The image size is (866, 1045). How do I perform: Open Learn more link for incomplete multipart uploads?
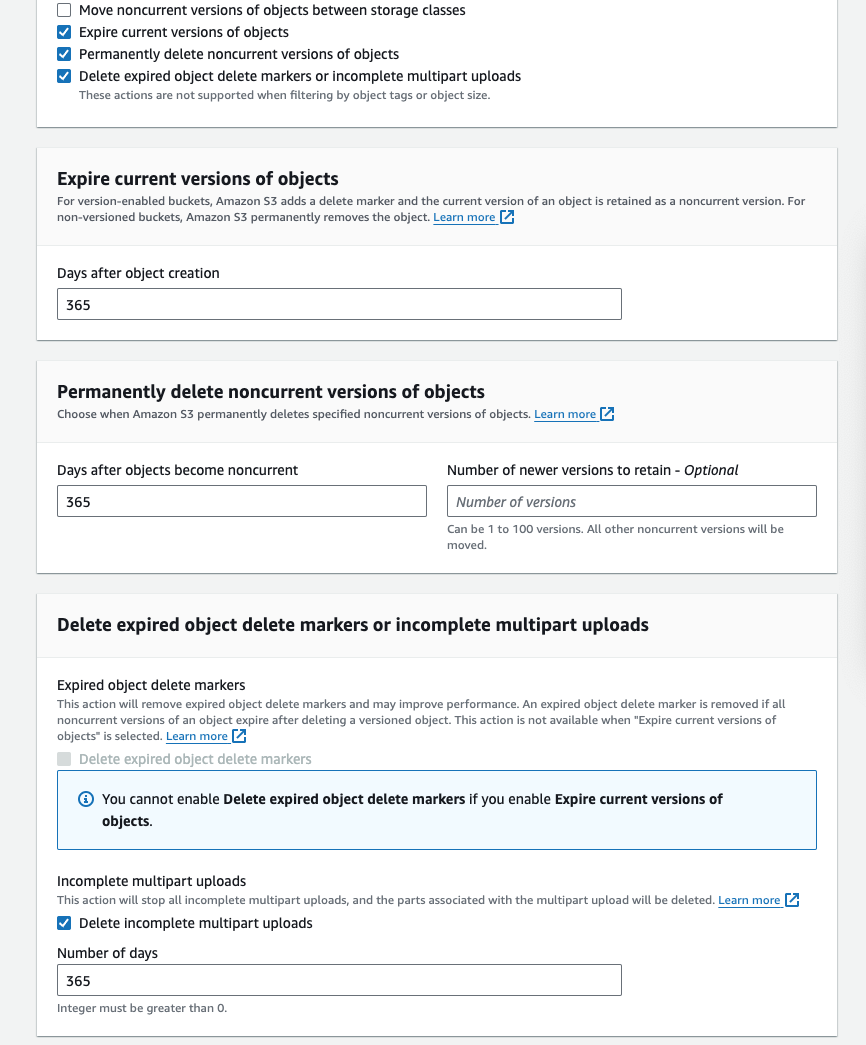[x=749, y=900]
